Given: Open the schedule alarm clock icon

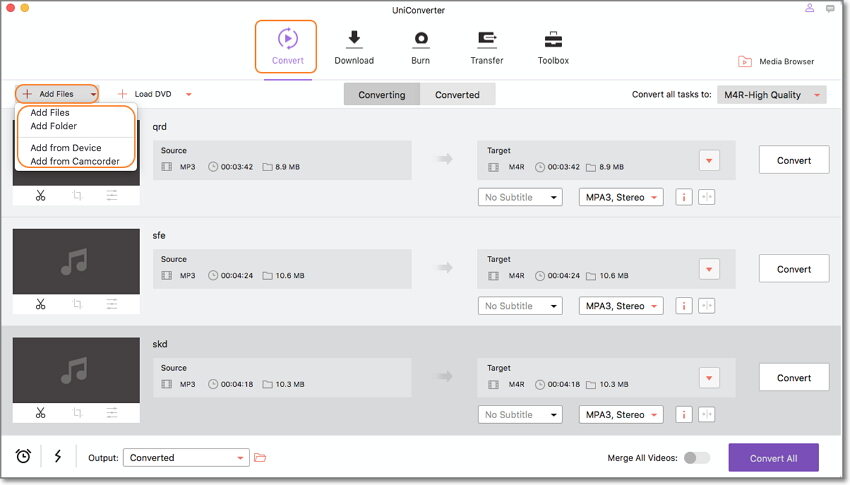Looking at the screenshot, I should click(23, 456).
